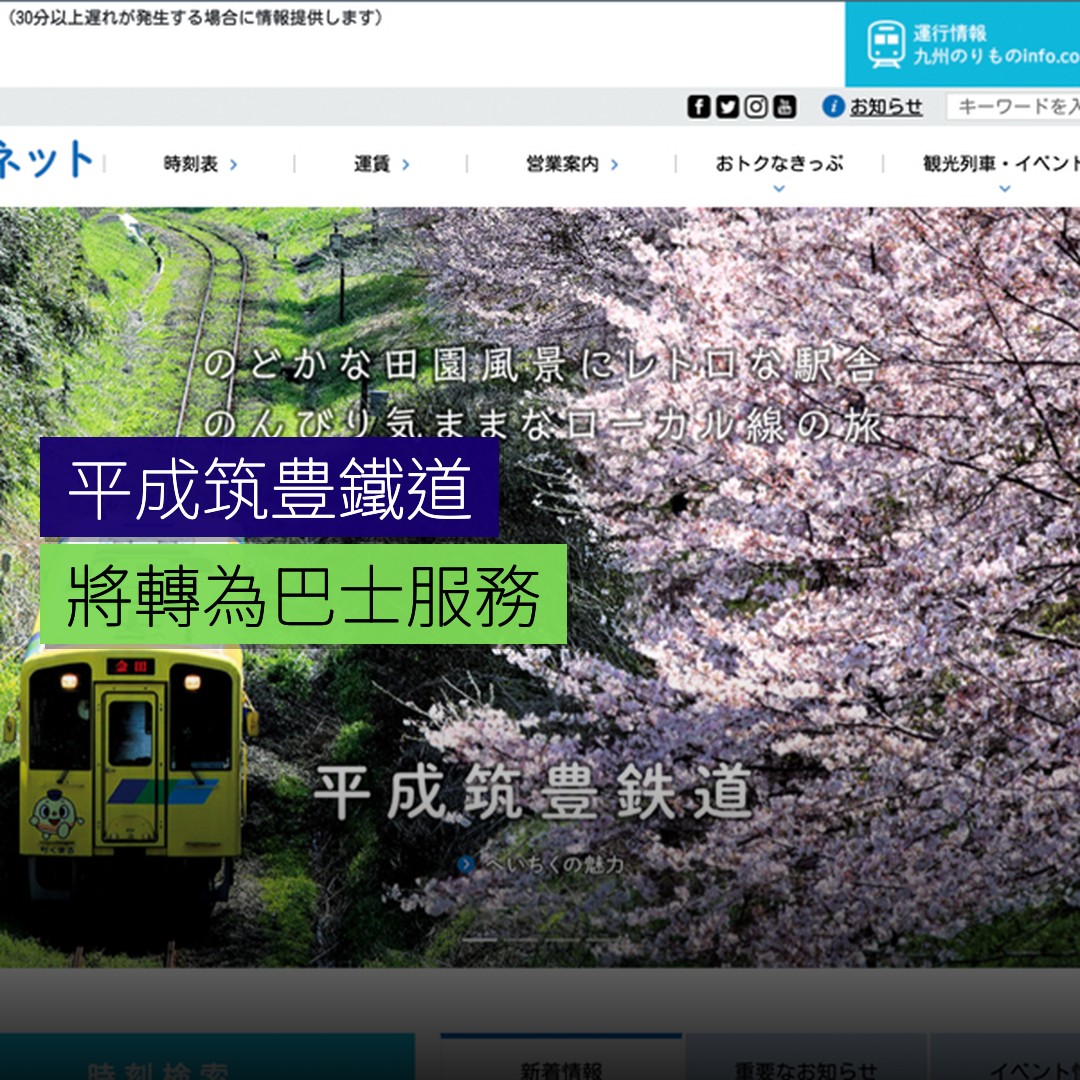Click the train icon on 運行情報 banner
The width and height of the screenshot is (1080, 1080).
pyautogui.click(x=884, y=42)
